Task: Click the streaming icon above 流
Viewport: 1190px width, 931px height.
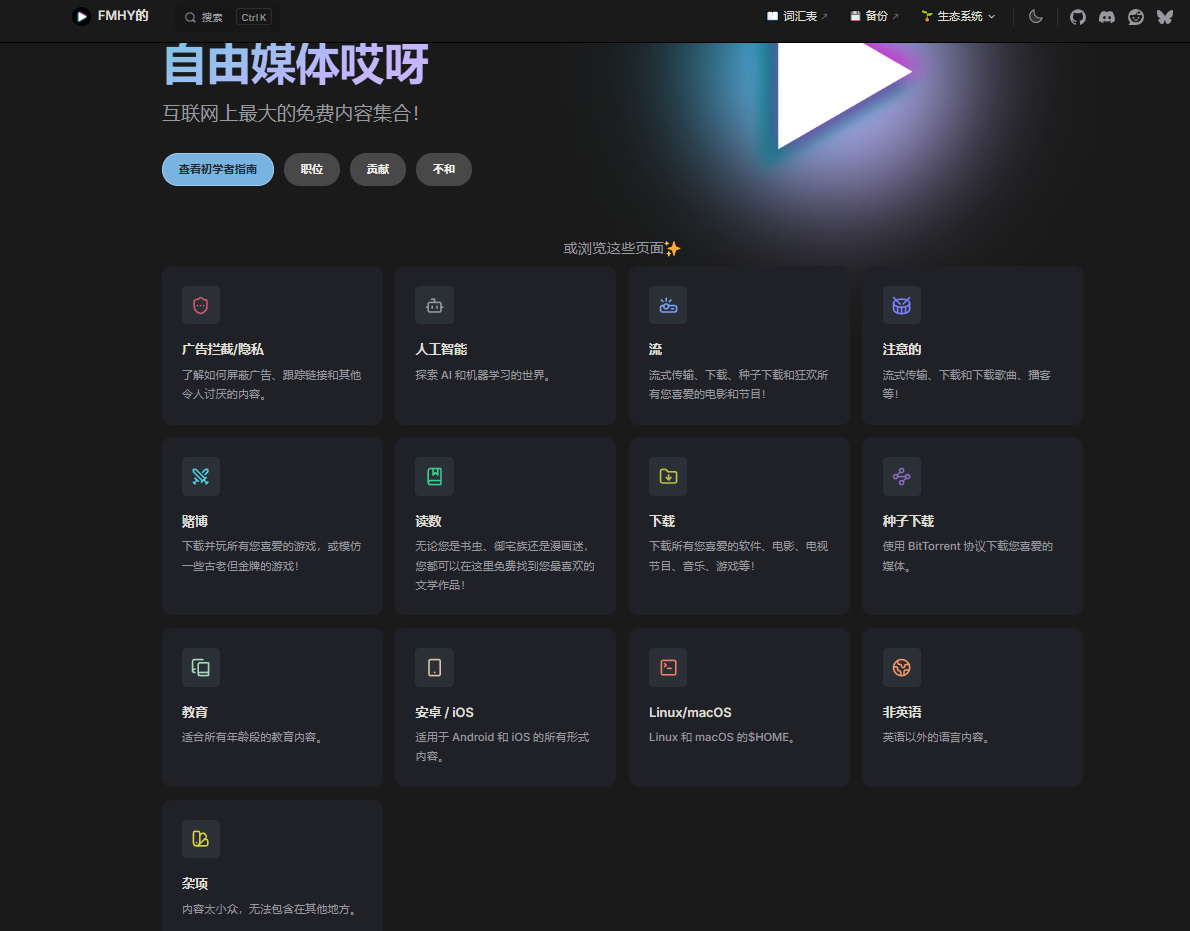Action: click(x=668, y=305)
